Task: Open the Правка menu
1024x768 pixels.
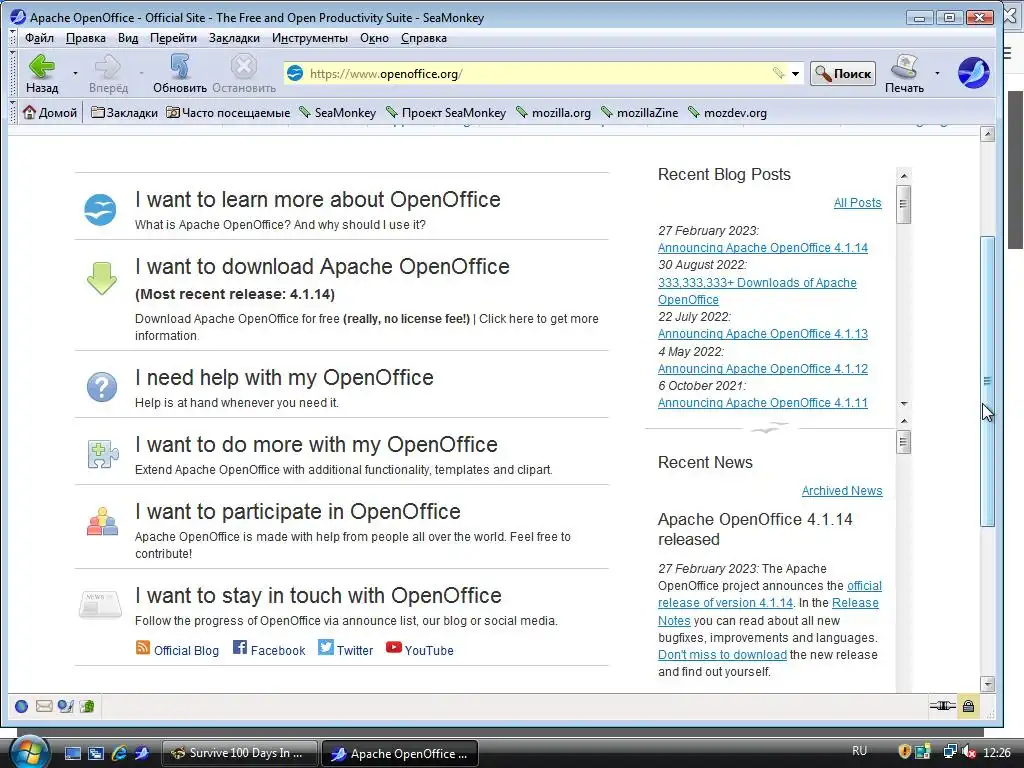Action: click(x=86, y=38)
